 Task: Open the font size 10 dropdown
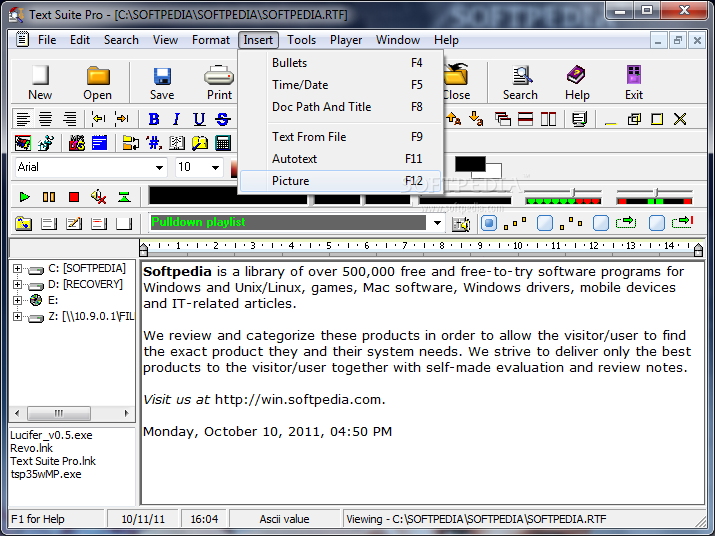215,167
